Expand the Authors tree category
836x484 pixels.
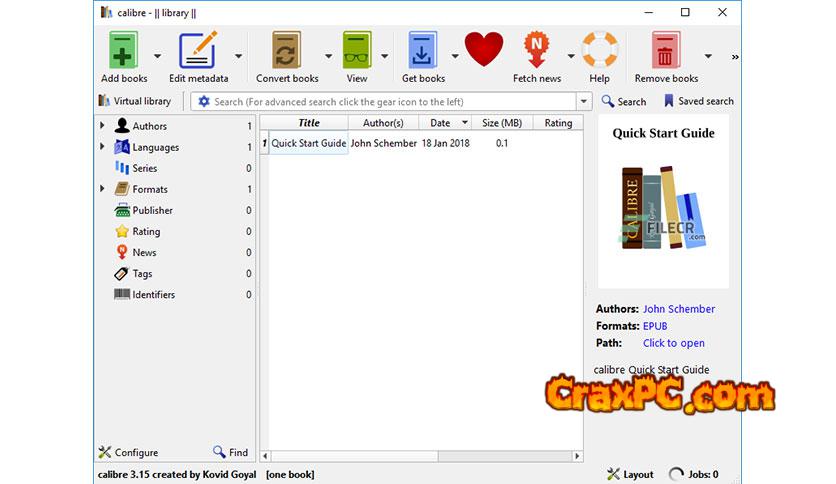(102, 126)
